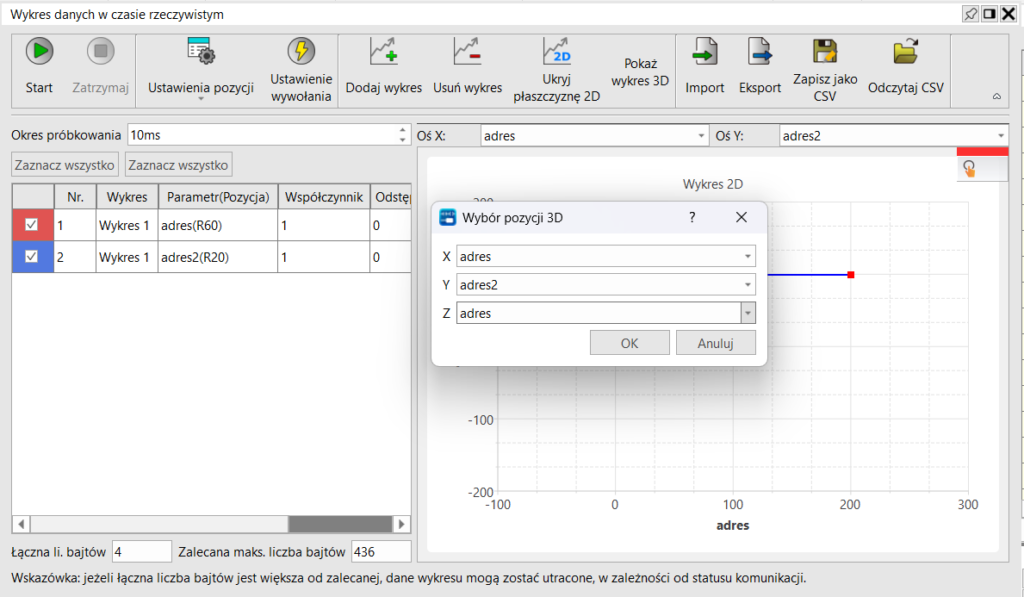Toggle checkbox for row 2 adres2(R20)

point(31,257)
